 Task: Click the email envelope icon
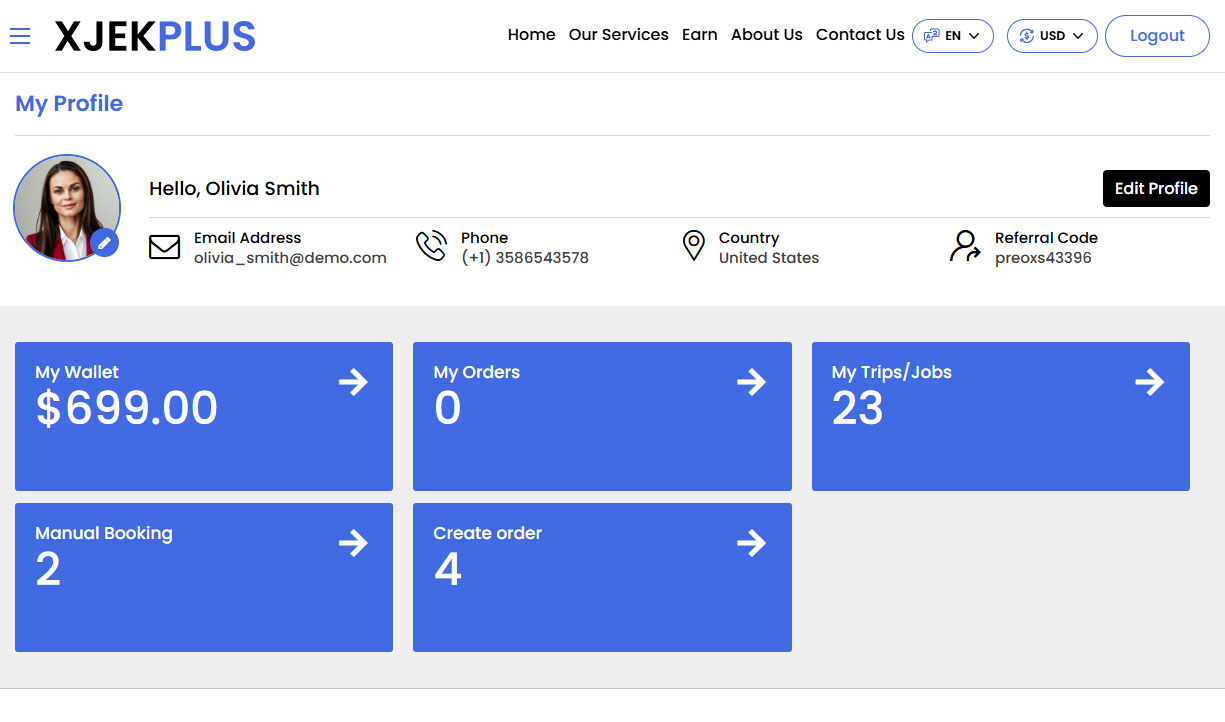click(x=164, y=247)
